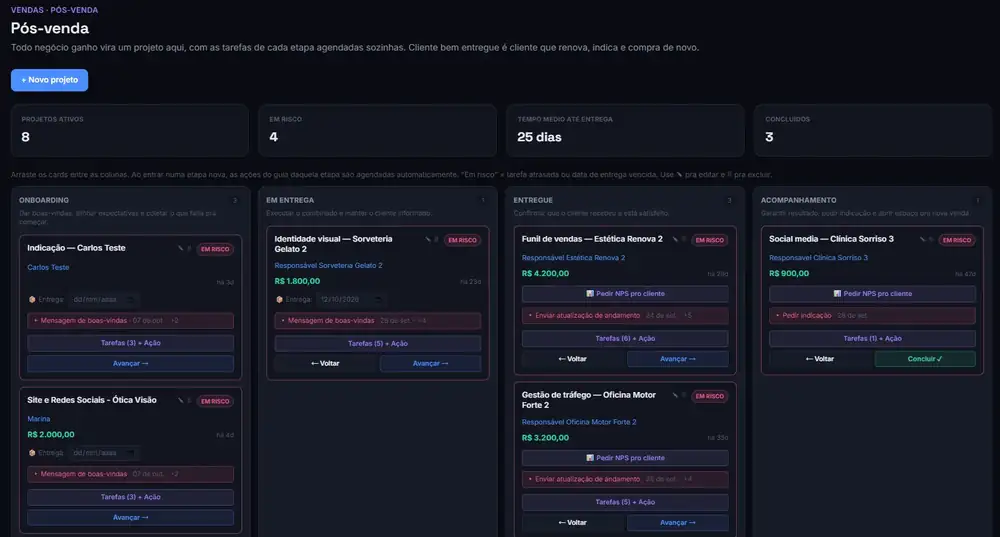Edit Site e Redes Sociais - Ótica Visão card
Viewport: 1000px width, 537px height.
point(180,401)
